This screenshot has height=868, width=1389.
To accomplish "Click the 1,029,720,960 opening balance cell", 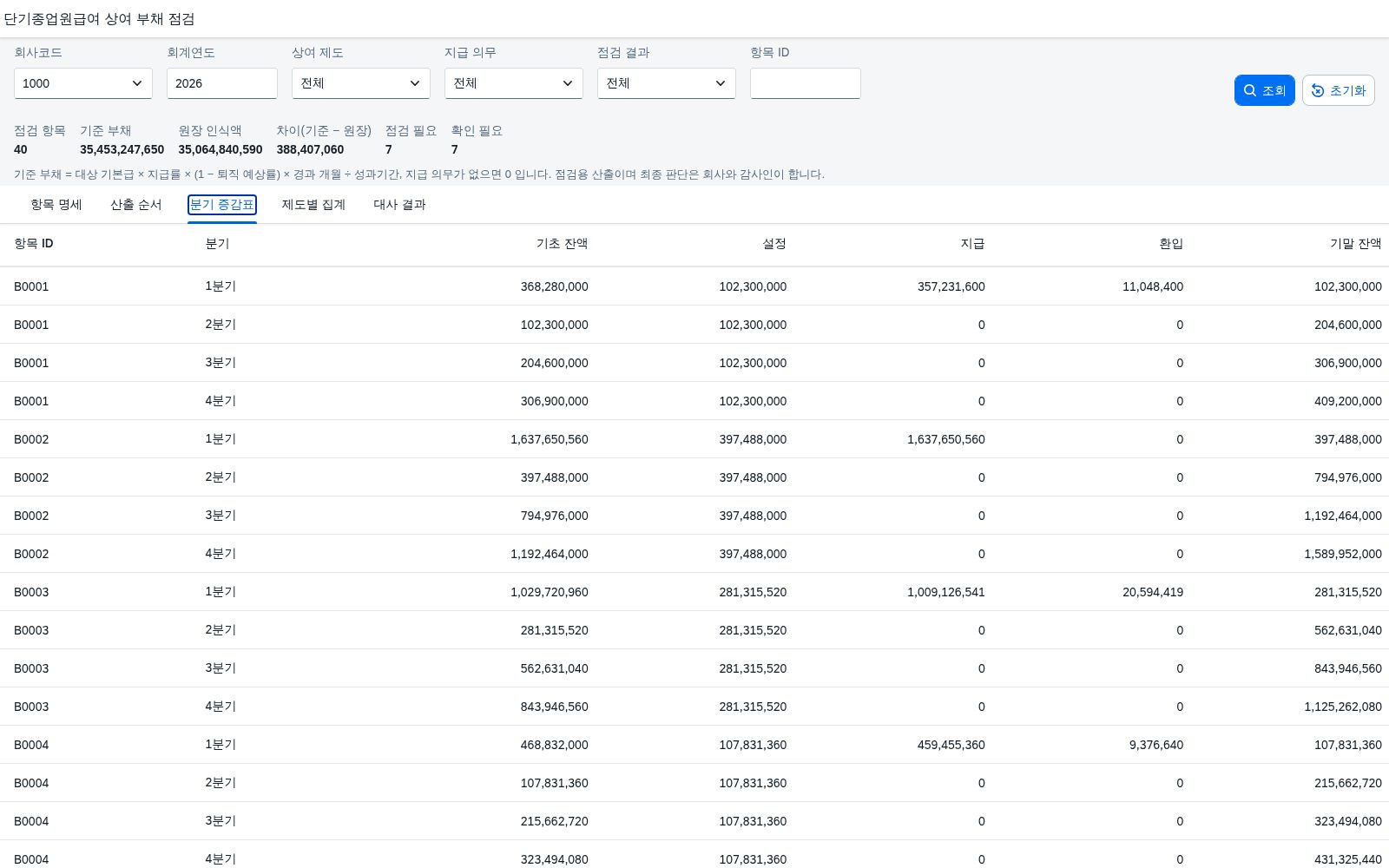I will pos(549,592).
